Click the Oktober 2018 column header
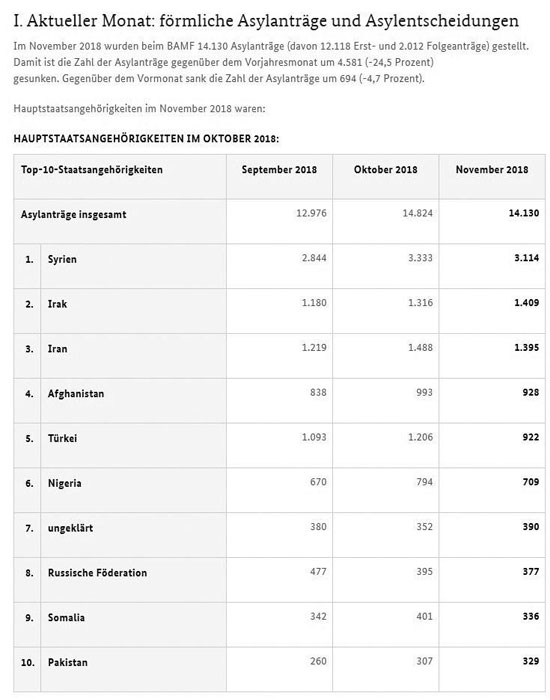This screenshot has width=550, height=700. (x=385, y=170)
